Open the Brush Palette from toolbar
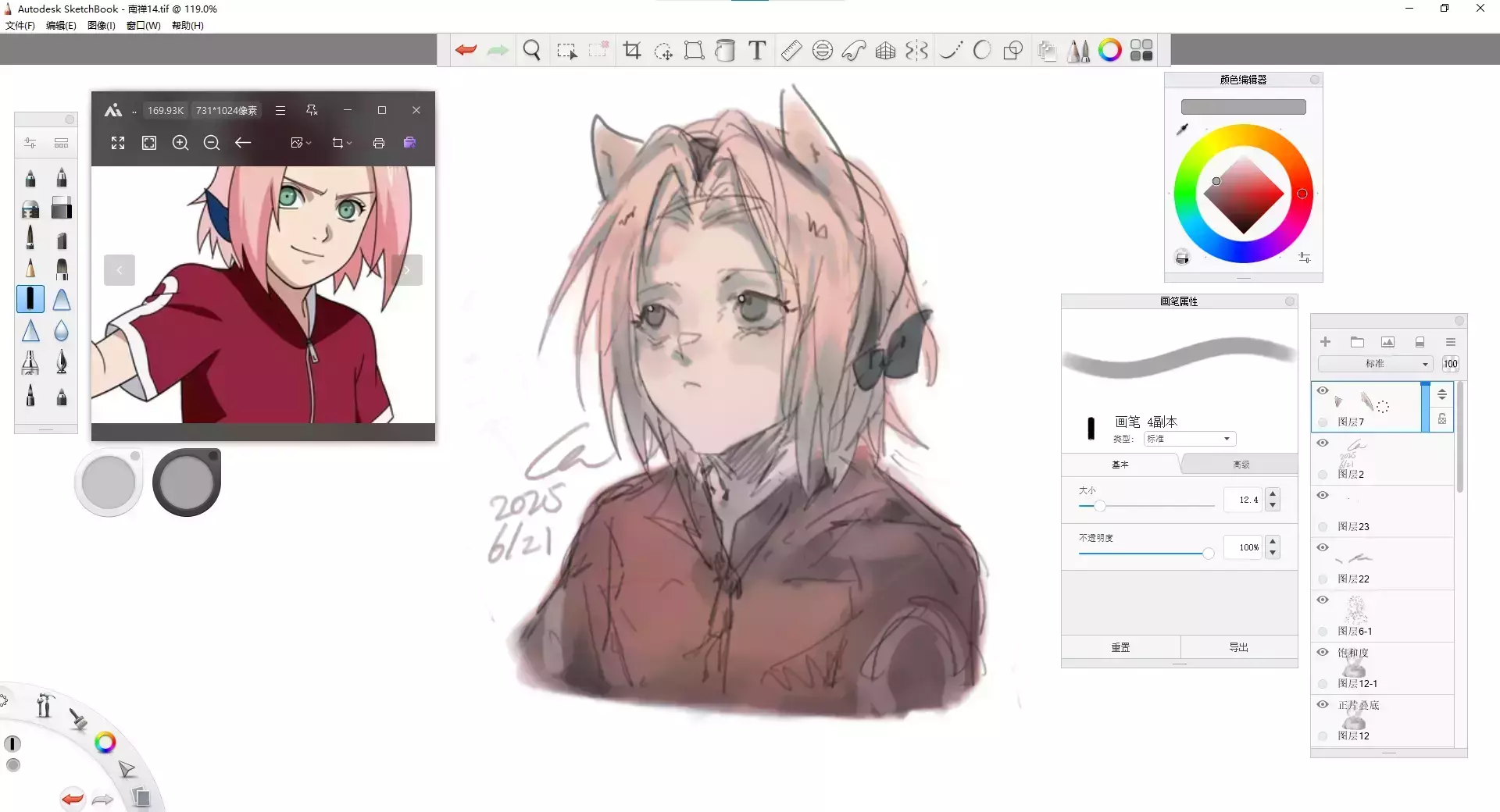The height and width of the screenshot is (812, 1500). 1079,51
